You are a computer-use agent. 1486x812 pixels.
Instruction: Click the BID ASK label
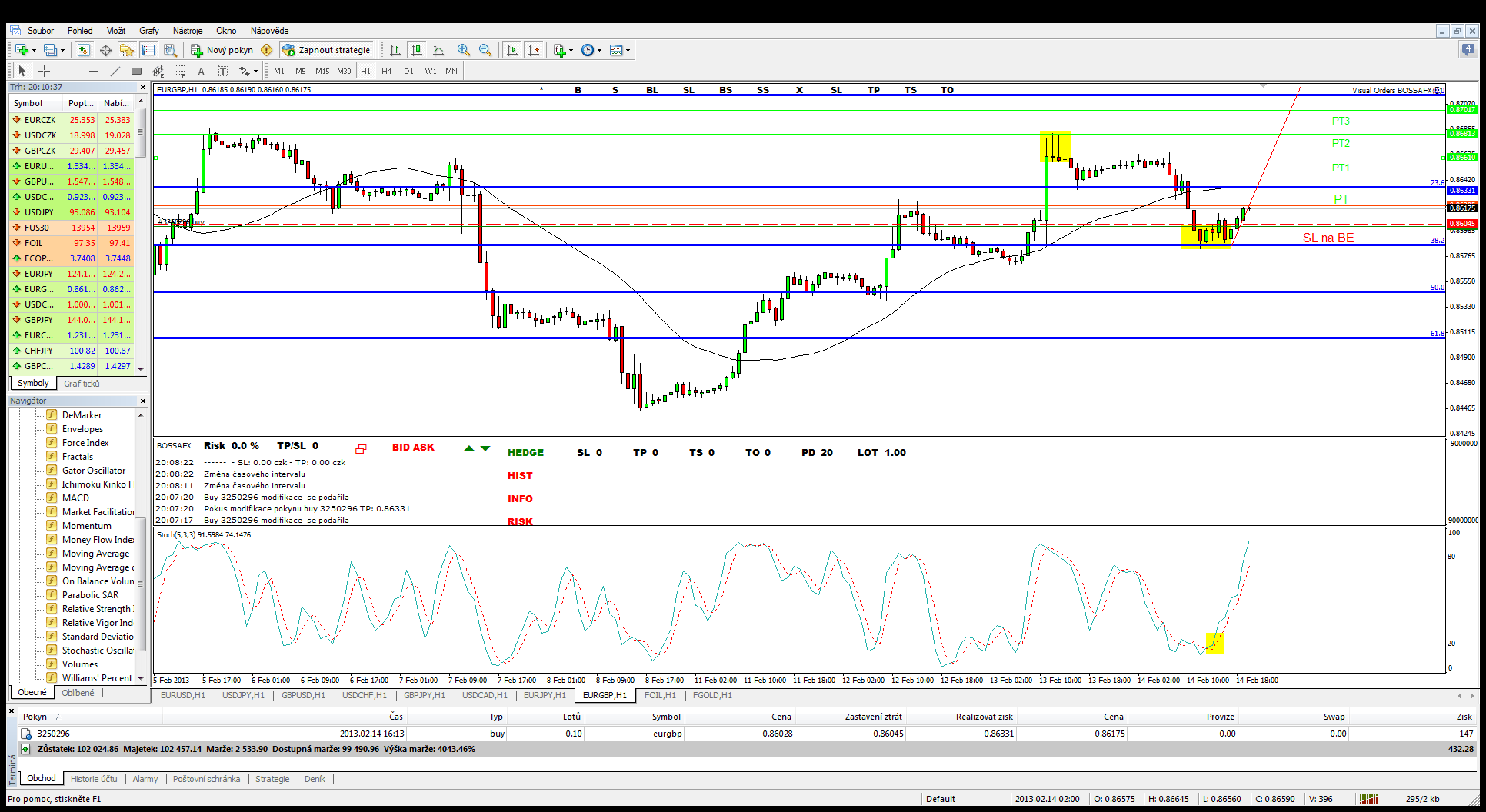coord(413,448)
